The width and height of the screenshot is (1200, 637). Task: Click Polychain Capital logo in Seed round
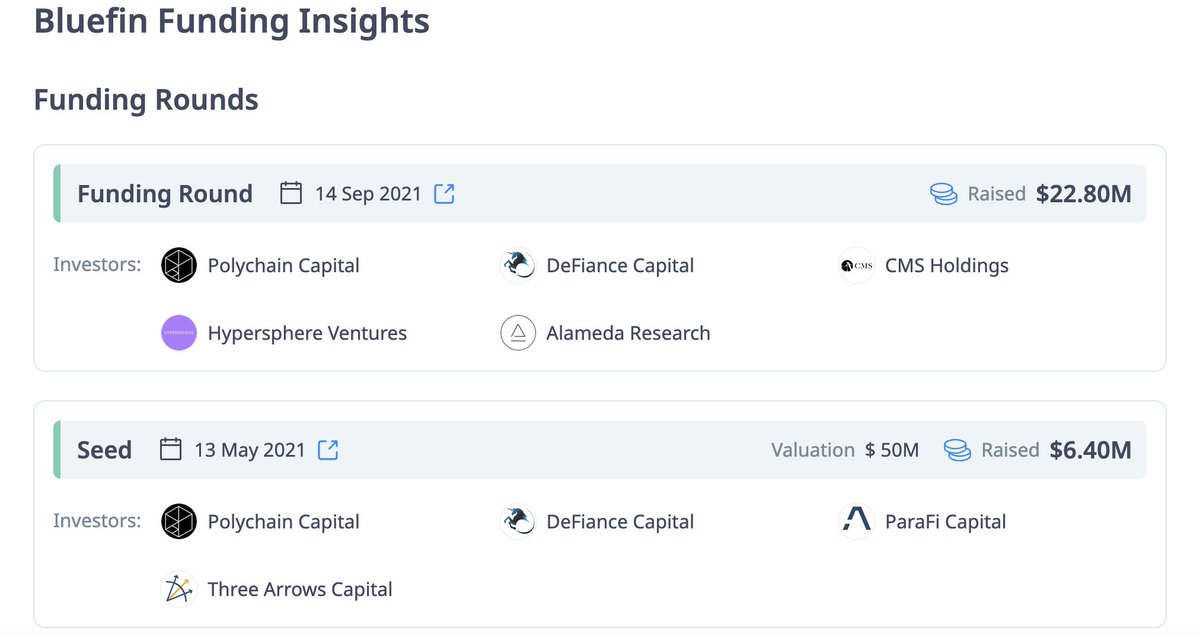(x=179, y=522)
